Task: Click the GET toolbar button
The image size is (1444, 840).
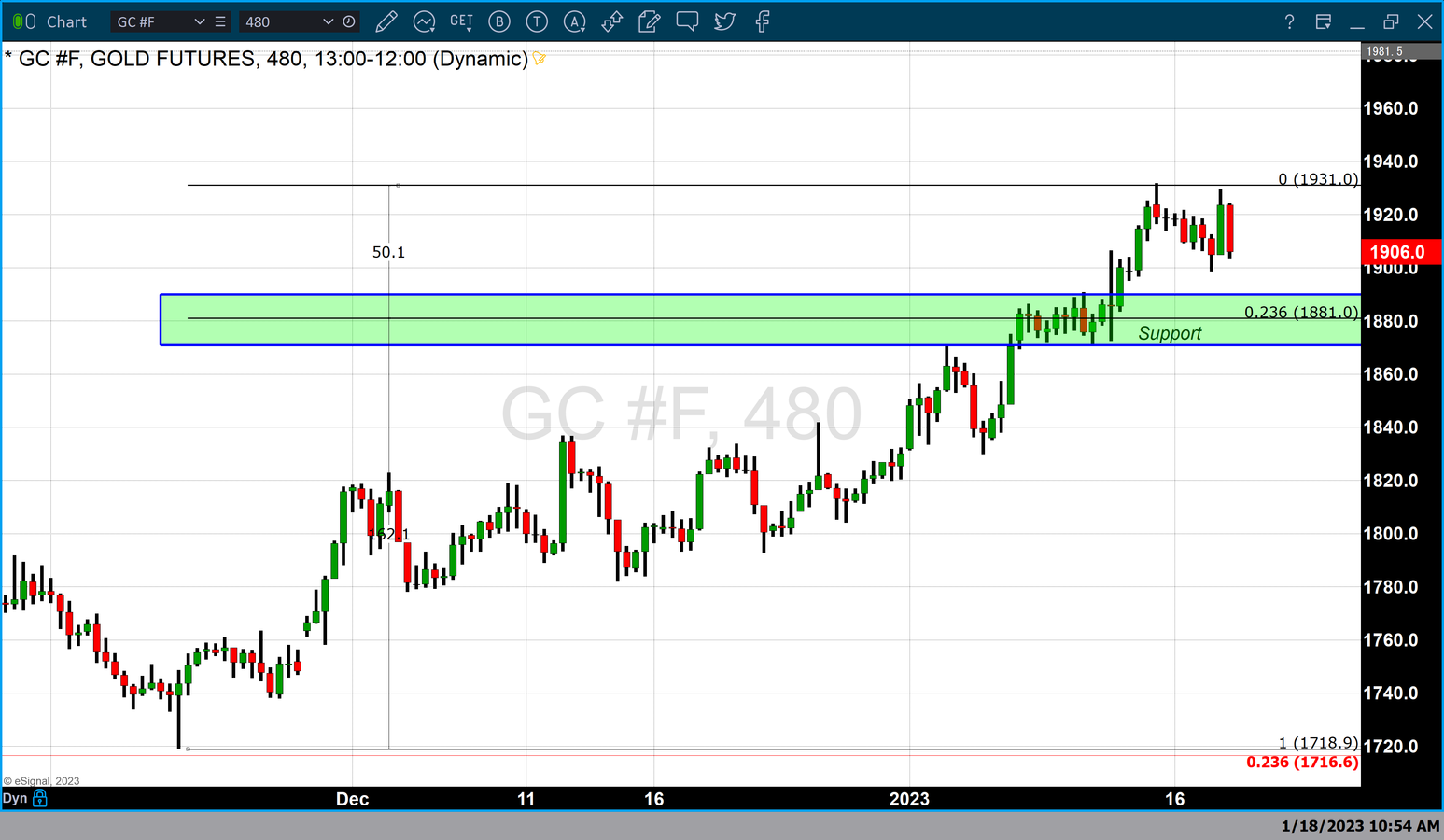Action: pos(461,21)
